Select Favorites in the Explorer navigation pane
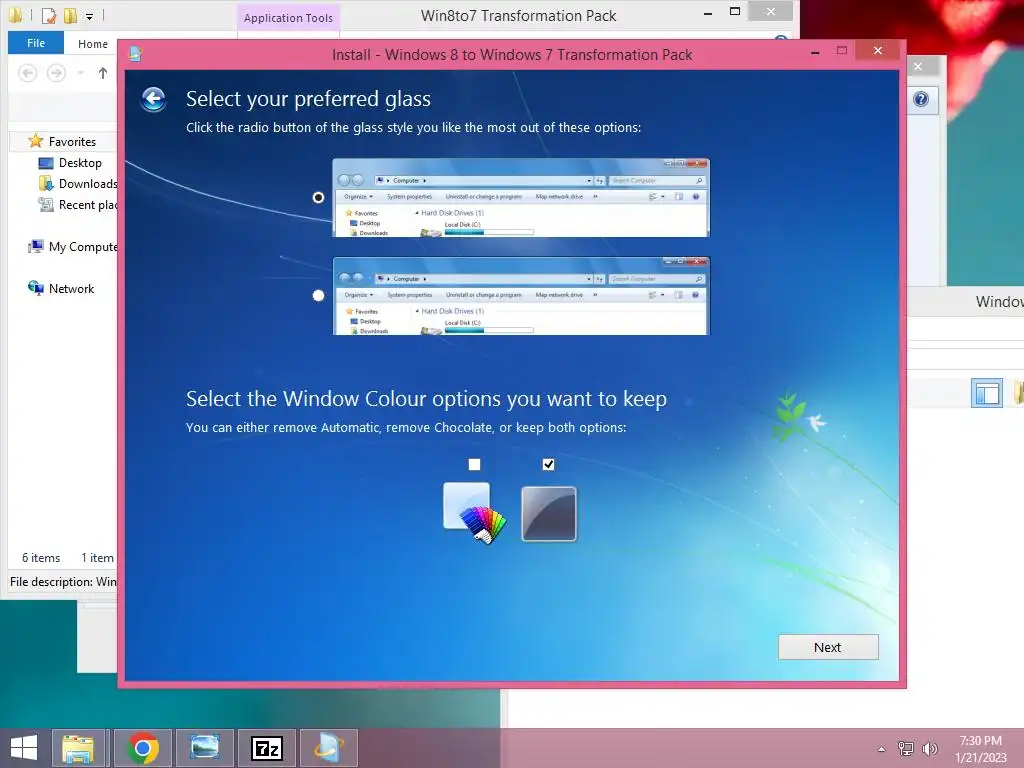Viewport: 1024px width, 768px height. [72, 142]
